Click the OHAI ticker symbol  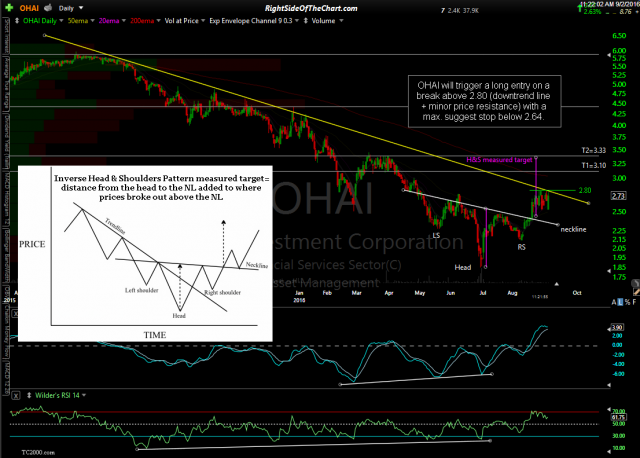pyautogui.click(x=29, y=8)
